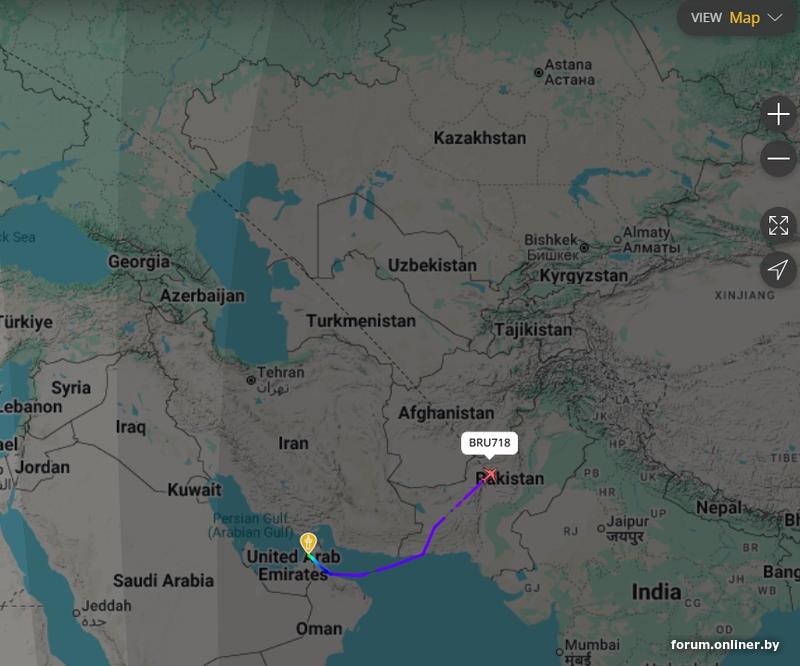Viewport: 800px width, 666px height.
Task: Click the forum.onliner.by watermark link
Action: tap(725, 645)
